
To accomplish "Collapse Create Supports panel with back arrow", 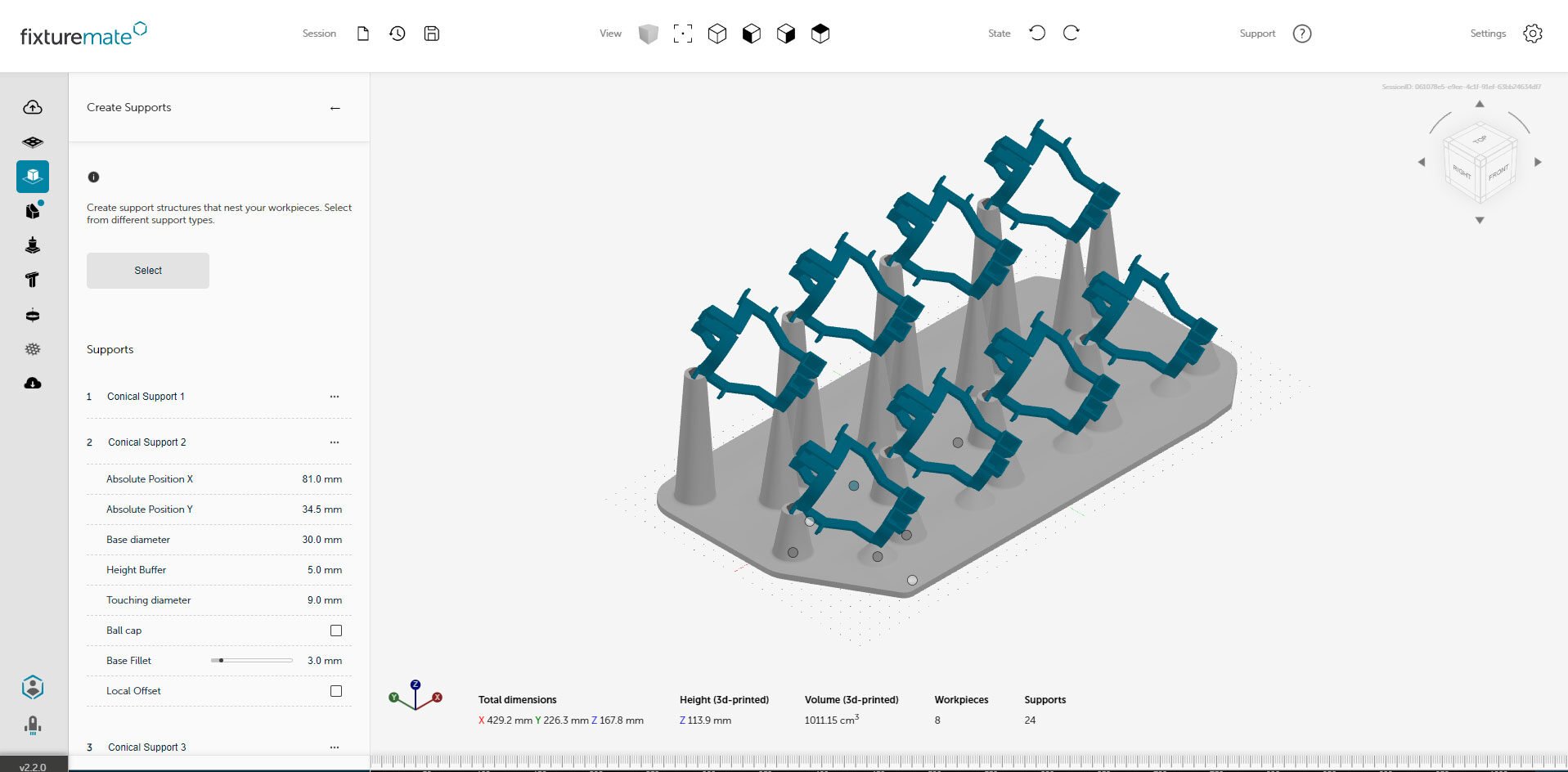I will point(335,108).
